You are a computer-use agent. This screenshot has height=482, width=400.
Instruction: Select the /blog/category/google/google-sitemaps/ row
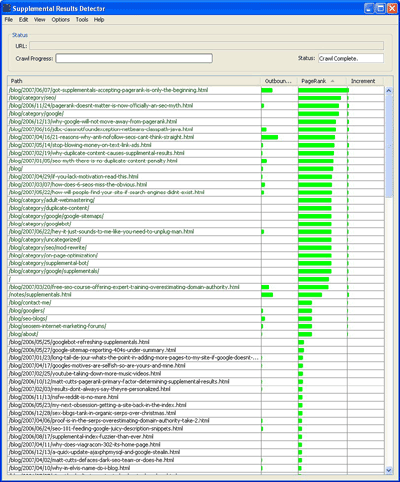pos(196,216)
